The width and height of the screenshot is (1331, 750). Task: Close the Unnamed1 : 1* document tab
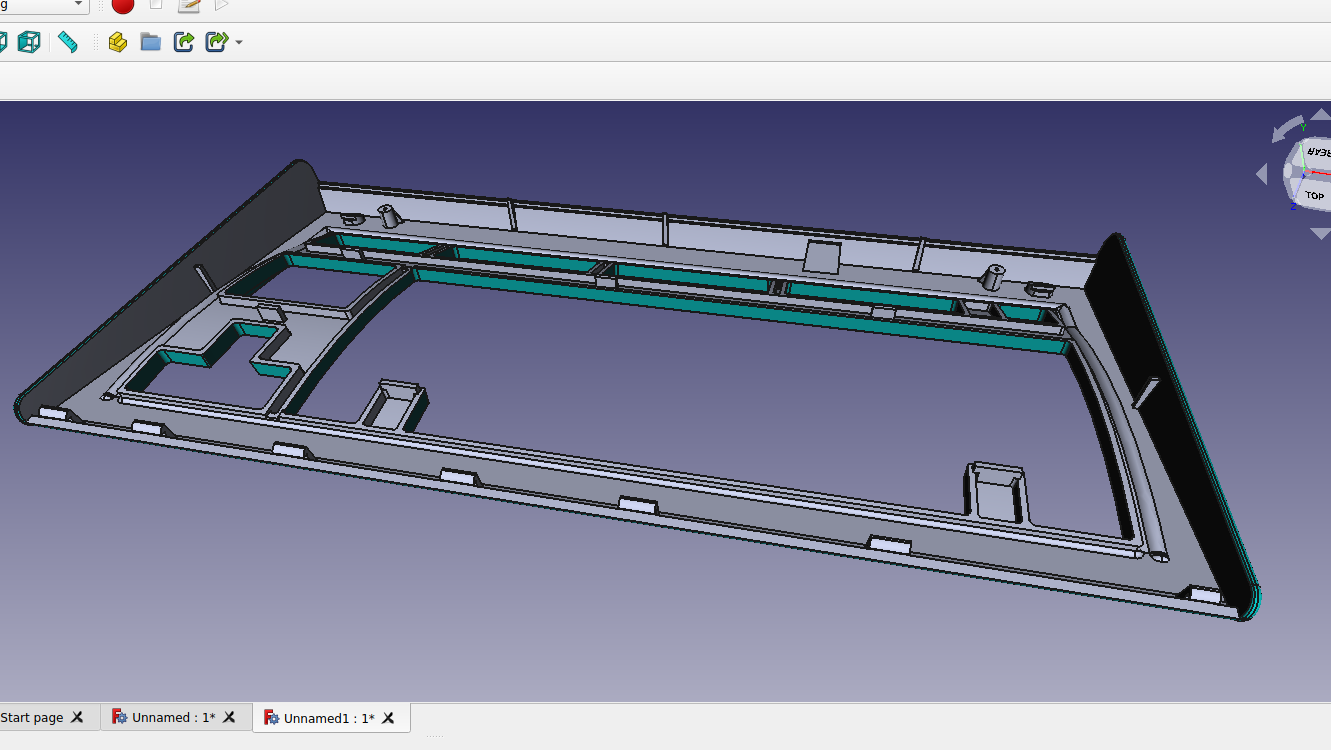pyautogui.click(x=388, y=718)
